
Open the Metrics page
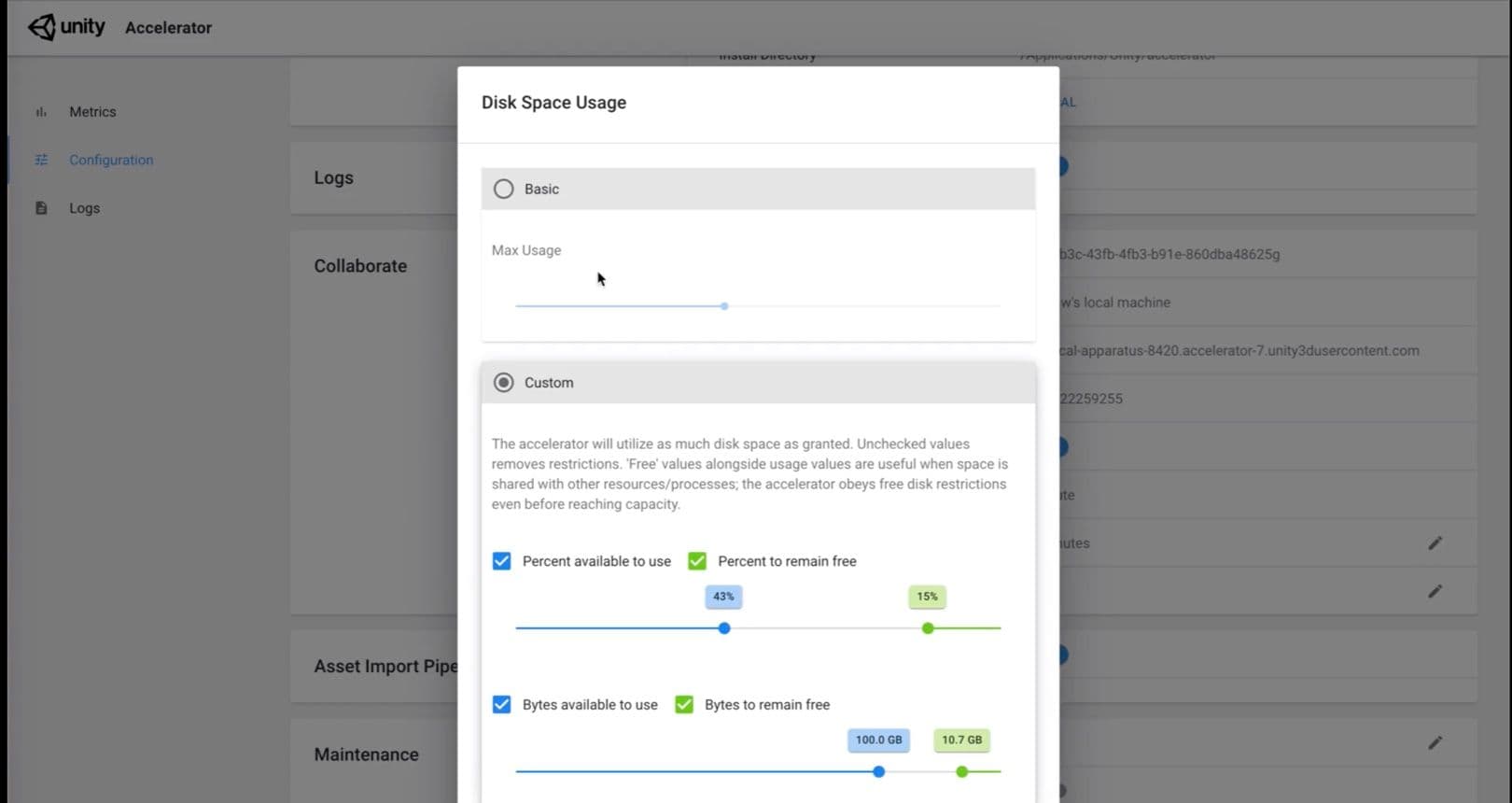point(92,112)
